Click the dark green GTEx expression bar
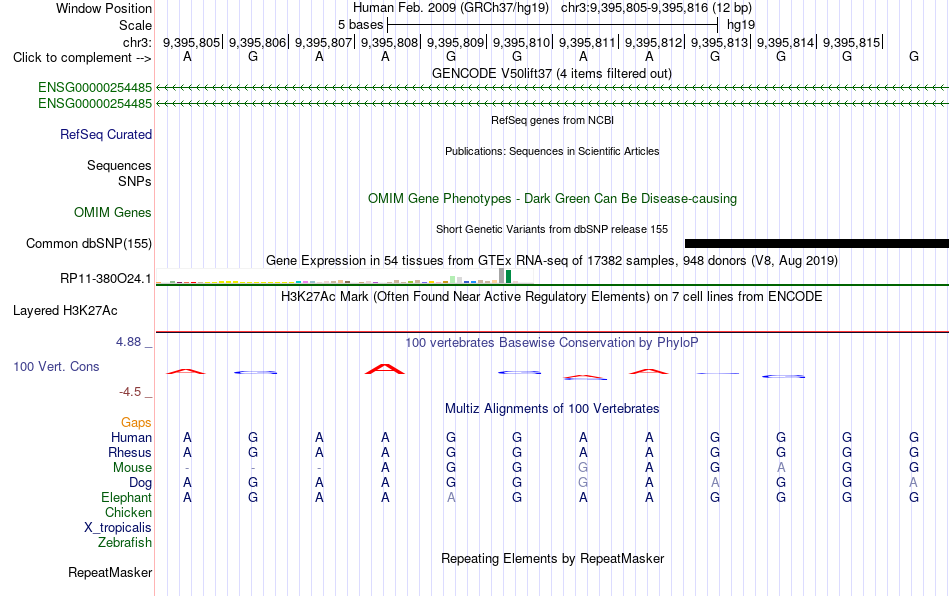The width and height of the screenshot is (950, 596). 509,277
